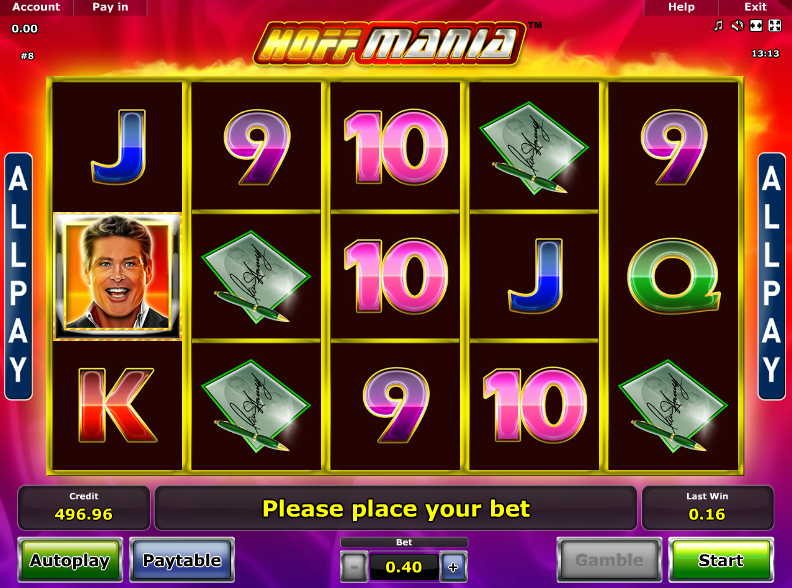Toggle the music note icon
The height and width of the screenshot is (588, 792).
click(718, 25)
